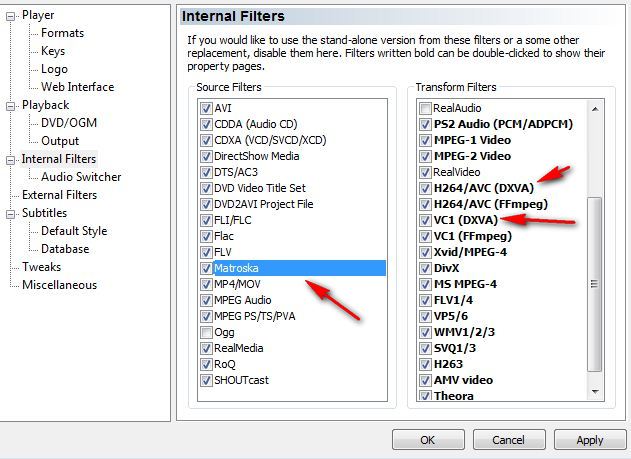
Task: Select the Subtitles tree item
Action: (x=44, y=213)
